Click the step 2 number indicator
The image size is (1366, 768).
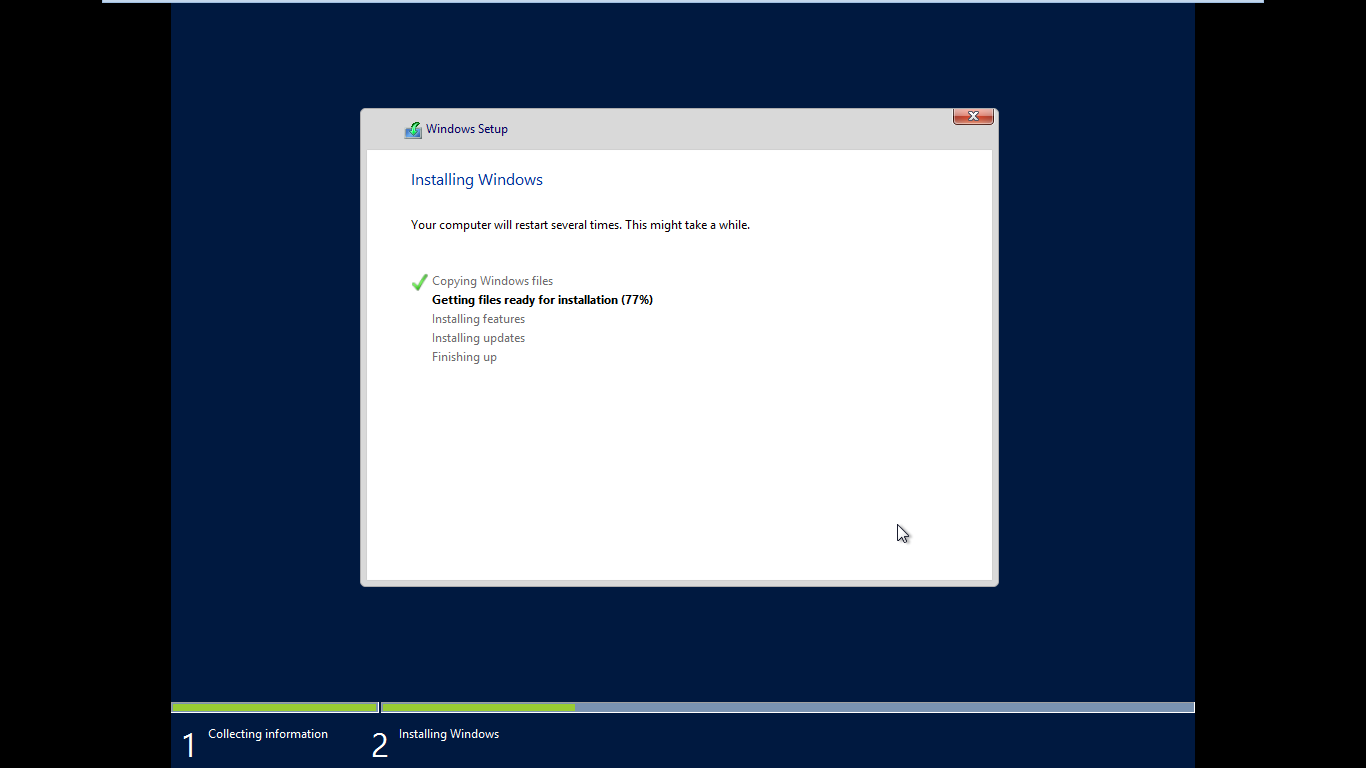pyautogui.click(x=380, y=742)
